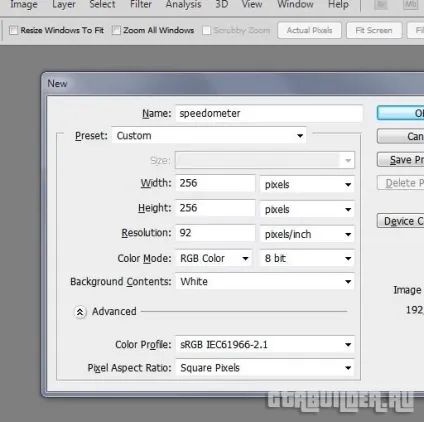Open the Analysis menu
The image size is (424, 422).
pyautogui.click(x=183, y=5)
